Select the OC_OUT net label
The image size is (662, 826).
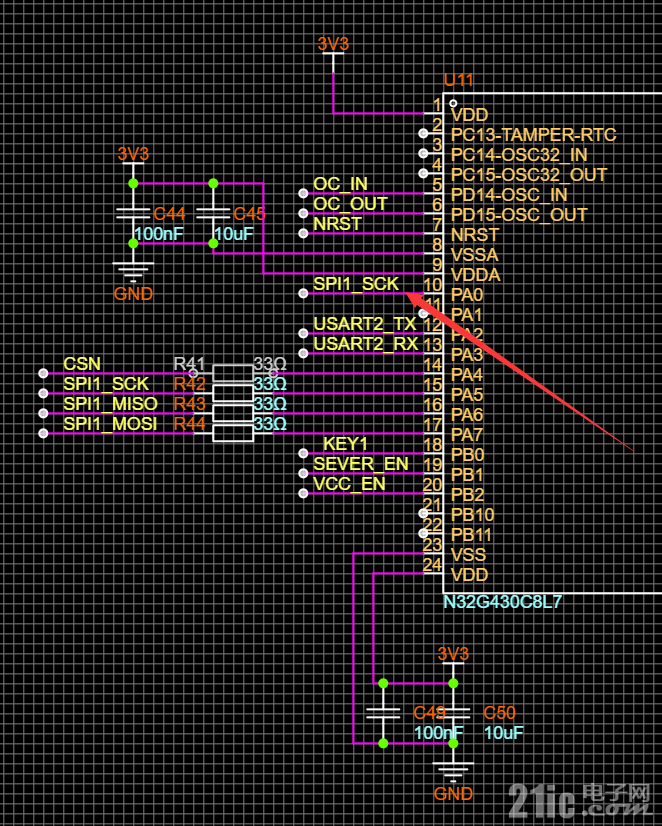point(350,204)
